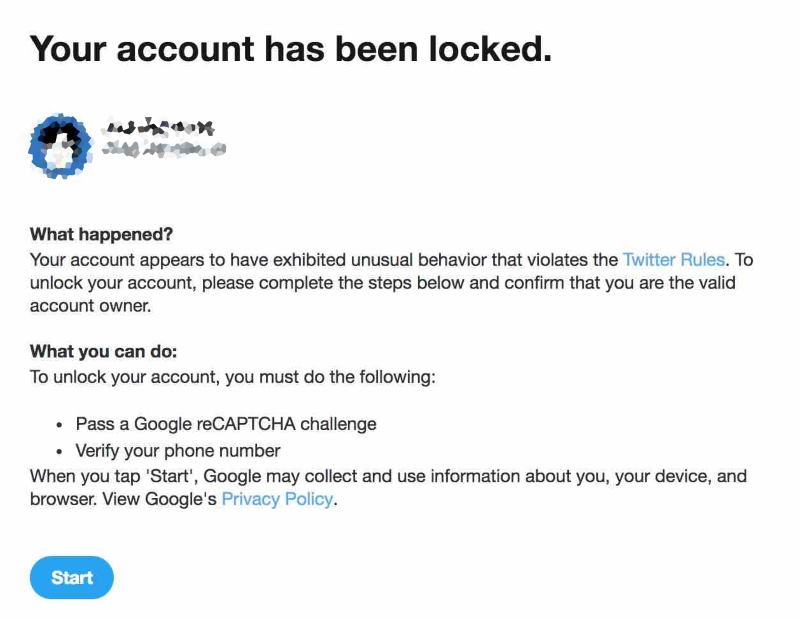The image size is (800, 619).
Task: Open the Twitter Rules link
Action: 673,260
